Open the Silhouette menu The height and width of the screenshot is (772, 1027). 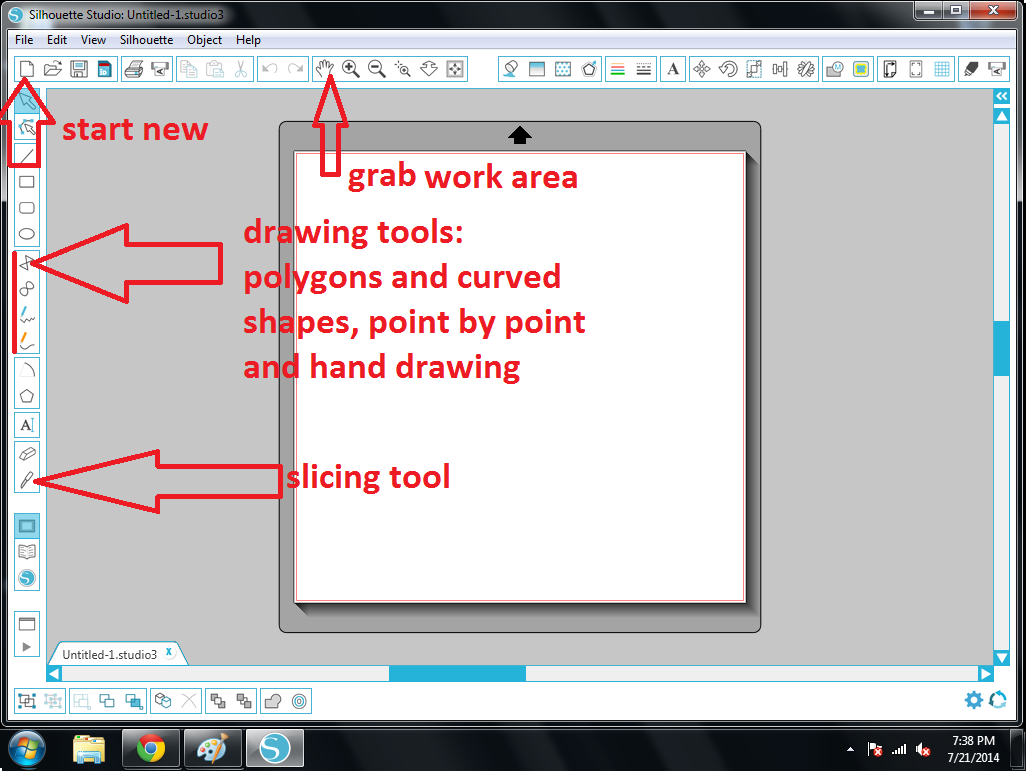tap(147, 40)
